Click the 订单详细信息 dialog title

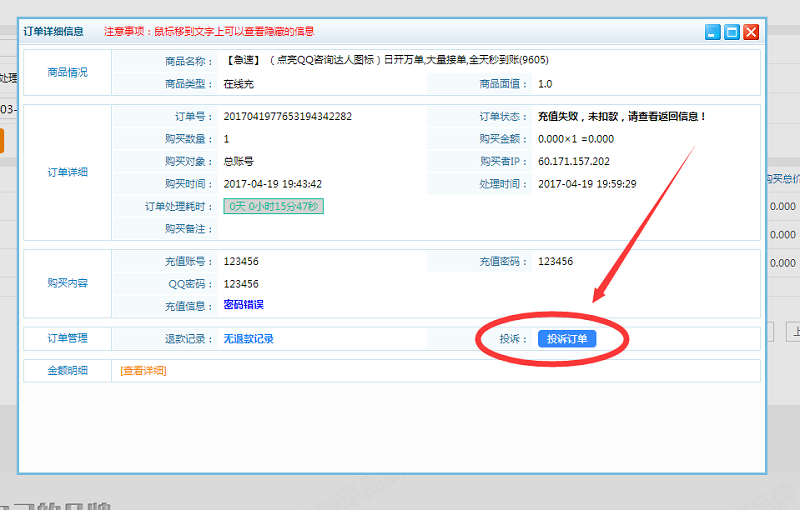(x=55, y=31)
